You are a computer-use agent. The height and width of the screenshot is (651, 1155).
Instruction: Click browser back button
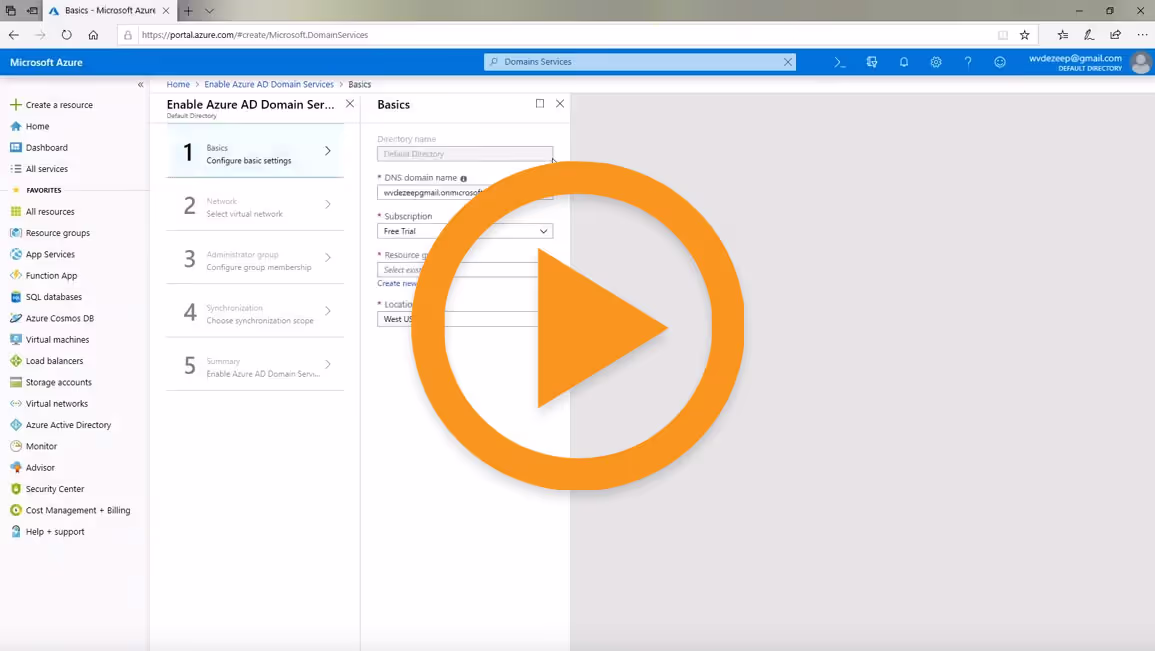click(x=14, y=35)
